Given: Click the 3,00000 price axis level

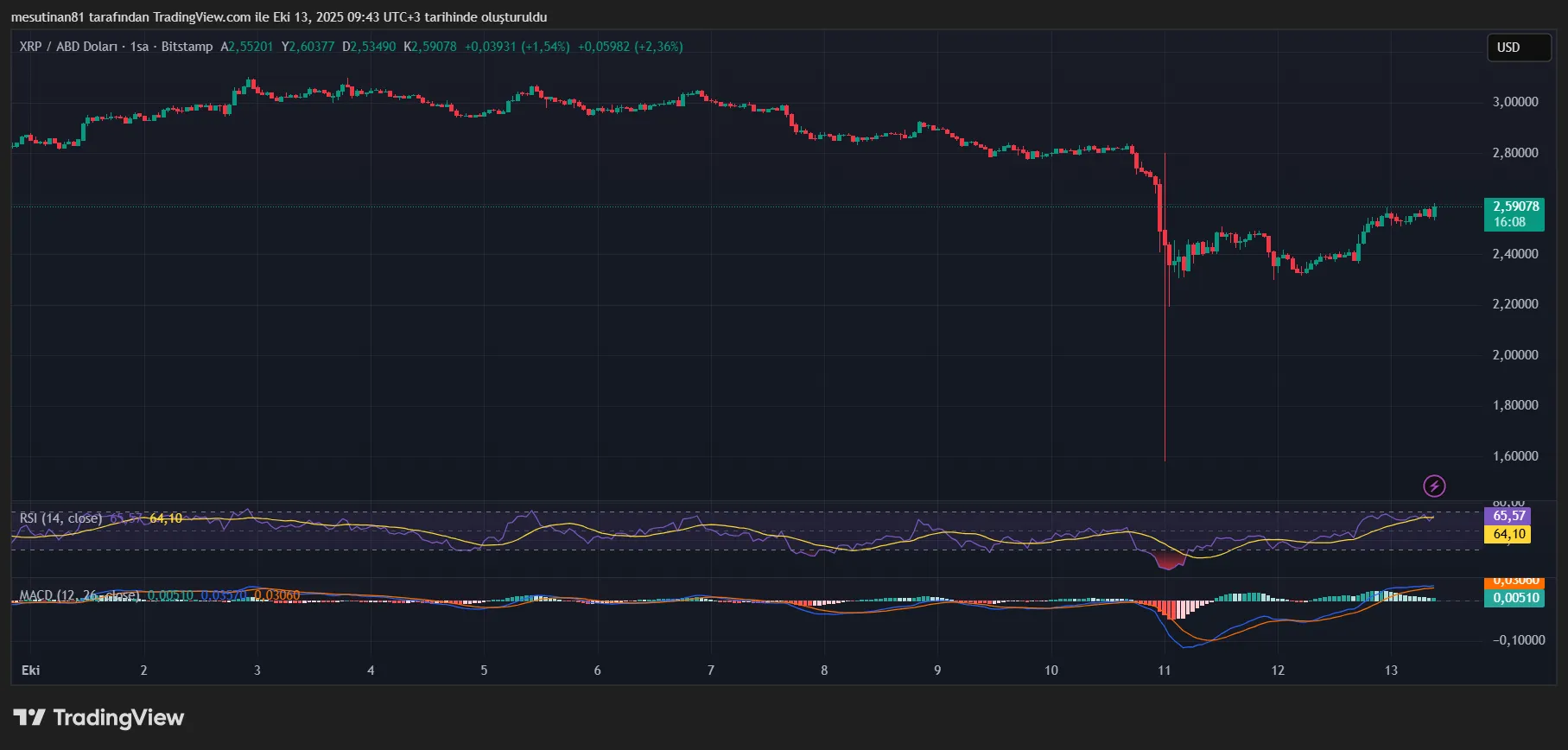Looking at the screenshot, I should click(1515, 102).
